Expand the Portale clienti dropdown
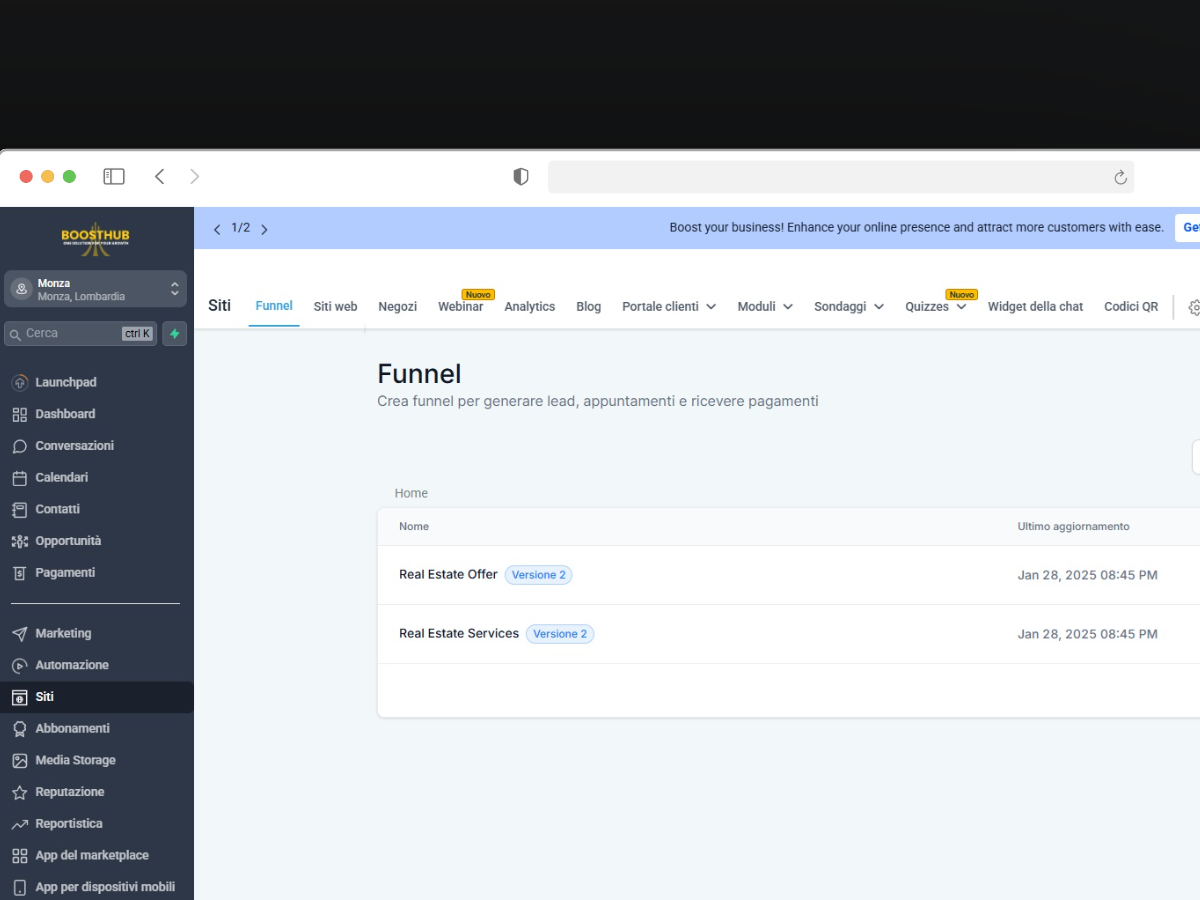 tap(669, 307)
